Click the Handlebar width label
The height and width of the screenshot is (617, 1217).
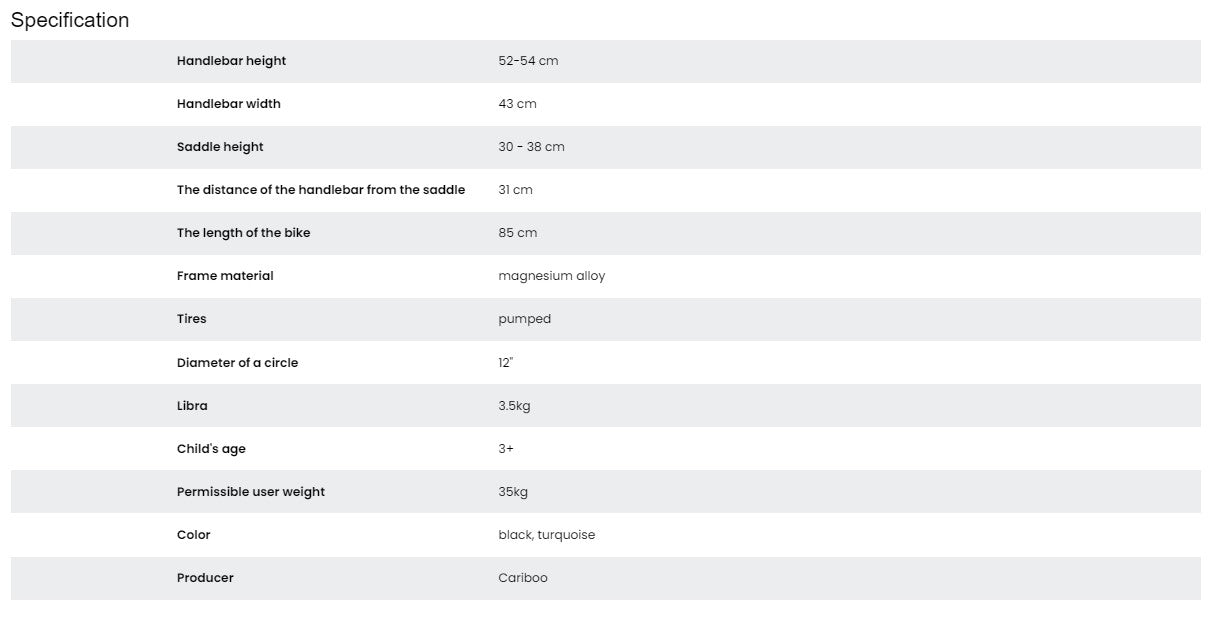point(228,104)
